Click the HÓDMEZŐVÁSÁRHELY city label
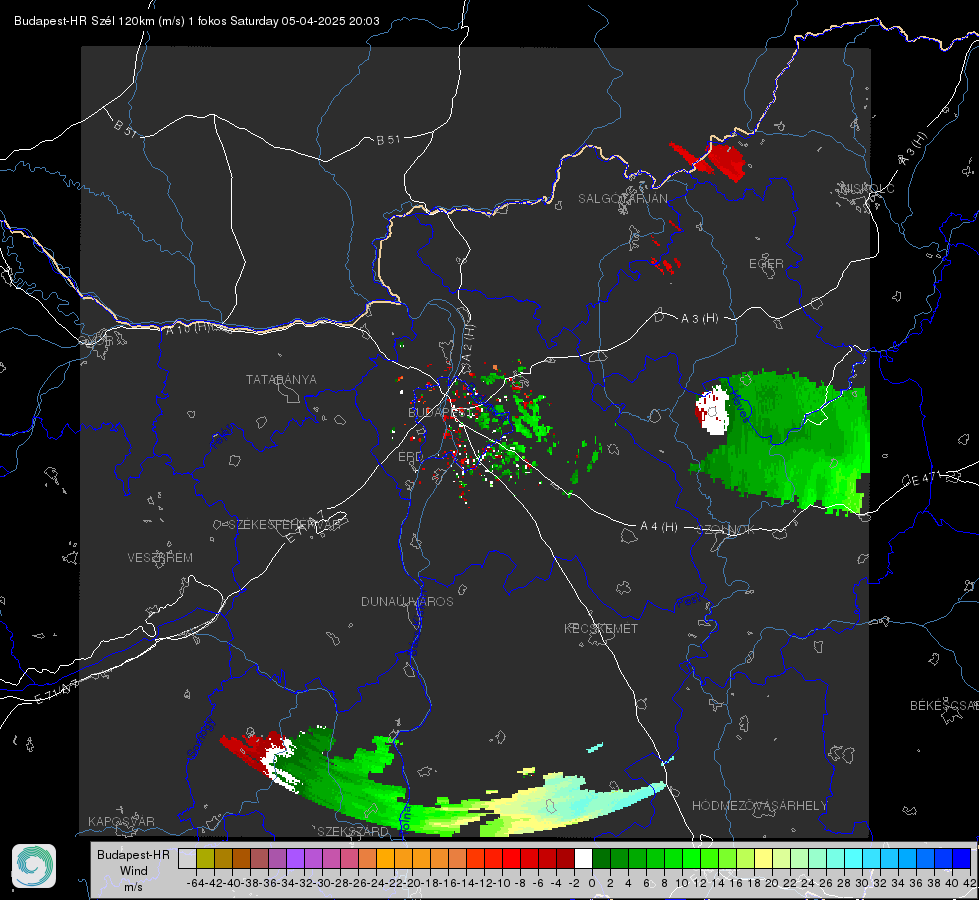 [760, 806]
